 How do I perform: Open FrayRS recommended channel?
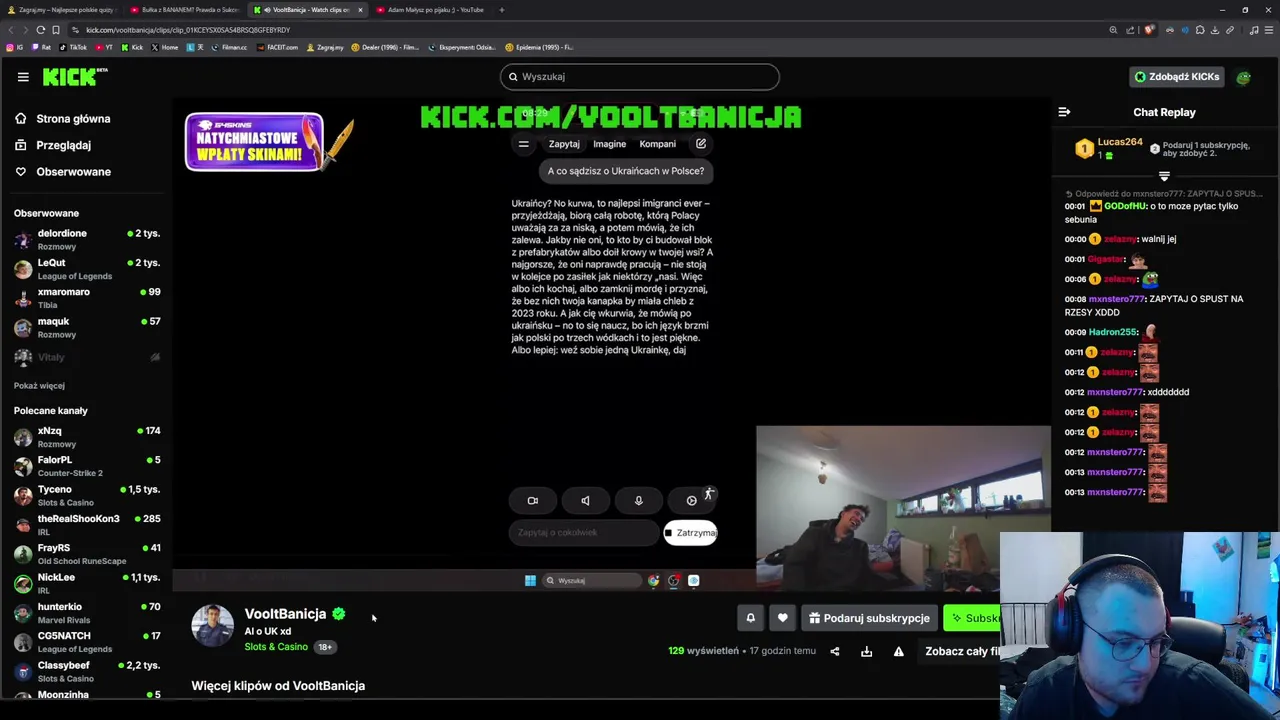86,553
